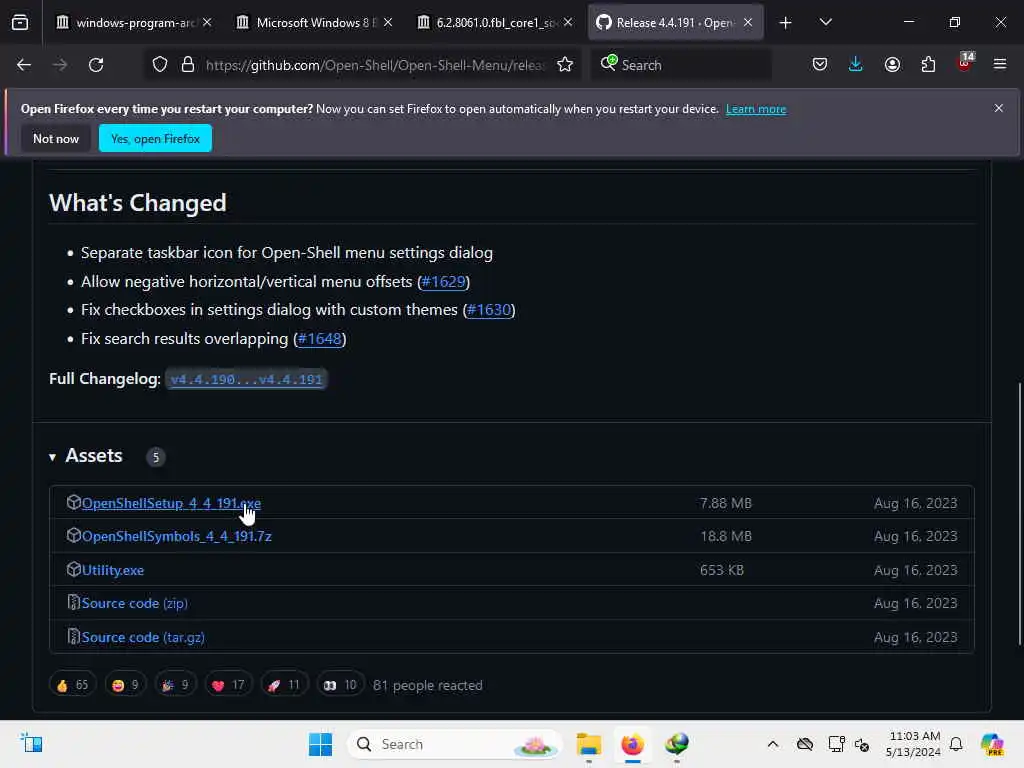Click page vertical scrollbar thumb
1024x768 pixels.
[1019, 513]
